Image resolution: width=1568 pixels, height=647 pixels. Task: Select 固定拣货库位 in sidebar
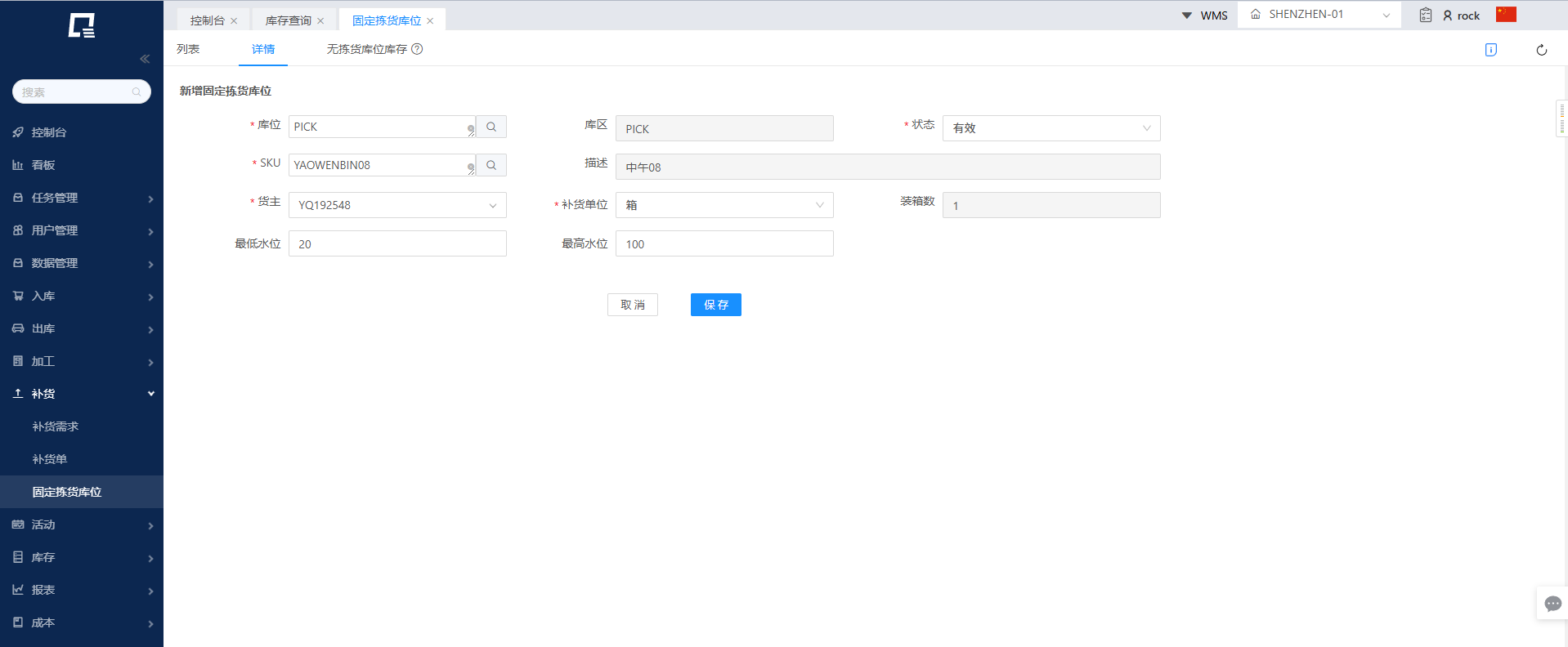pyautogui.click(x=82, y=492)
